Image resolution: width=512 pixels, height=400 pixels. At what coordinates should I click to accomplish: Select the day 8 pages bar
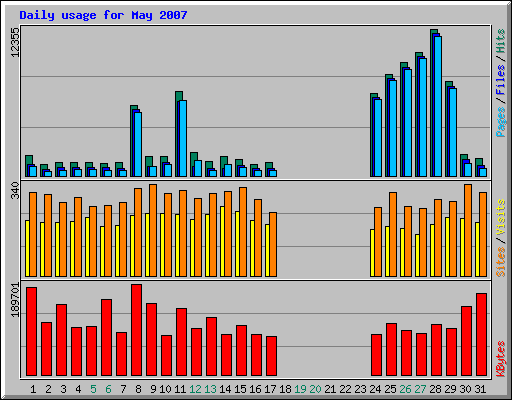[138, 145]
